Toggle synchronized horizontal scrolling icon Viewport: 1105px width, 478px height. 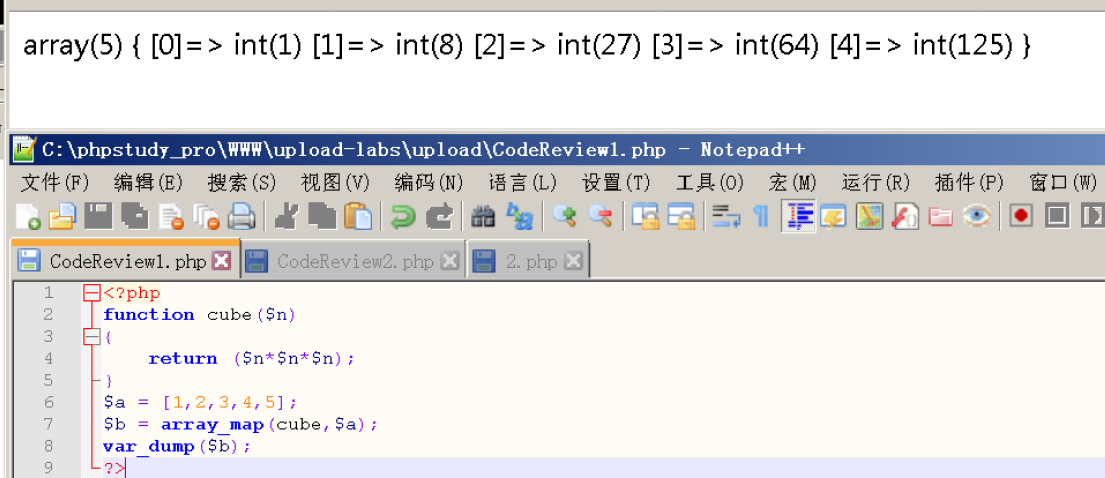point(681,216)
